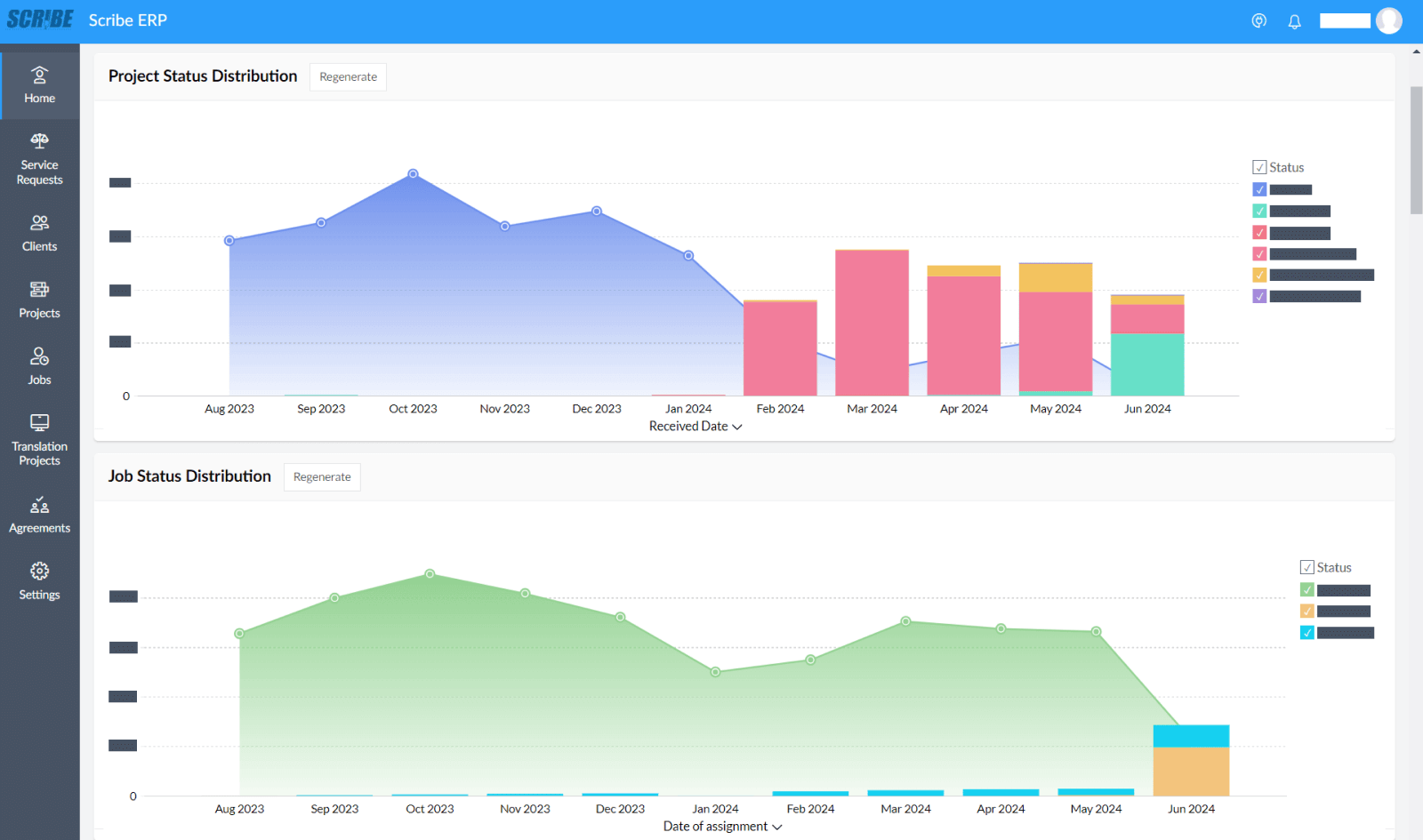Uncheck the pink project status legend checkbox
Viewport: 1423px width, 840px height.
pyautogui.click(x=1259, y=254)
